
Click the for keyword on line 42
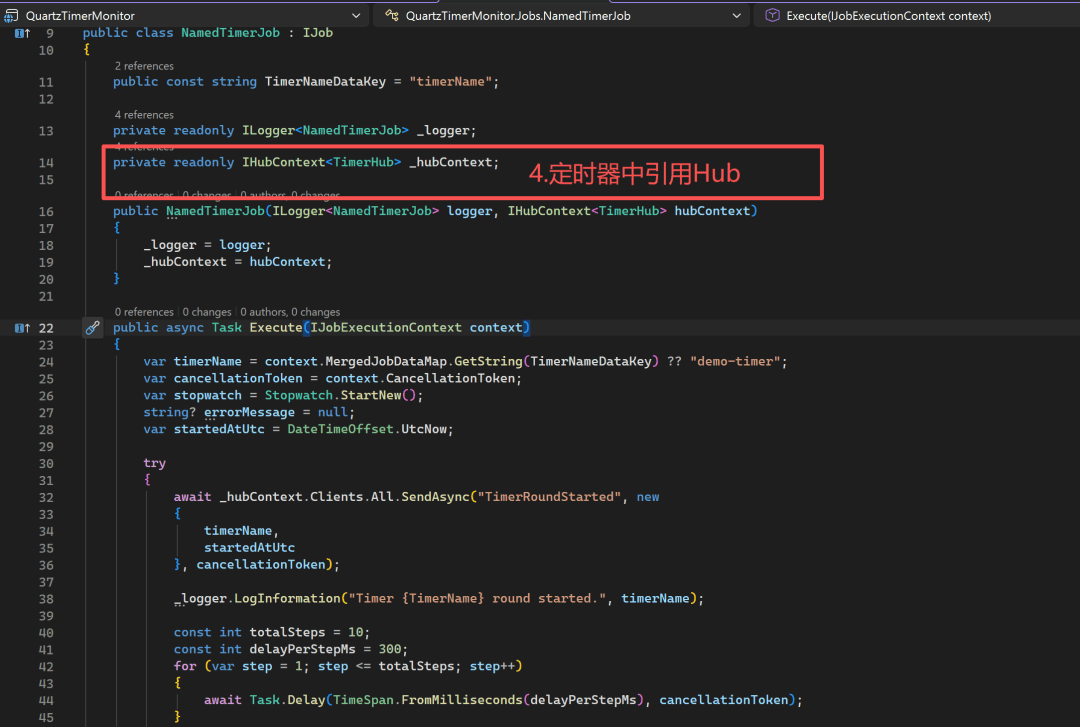click(185, 666)
